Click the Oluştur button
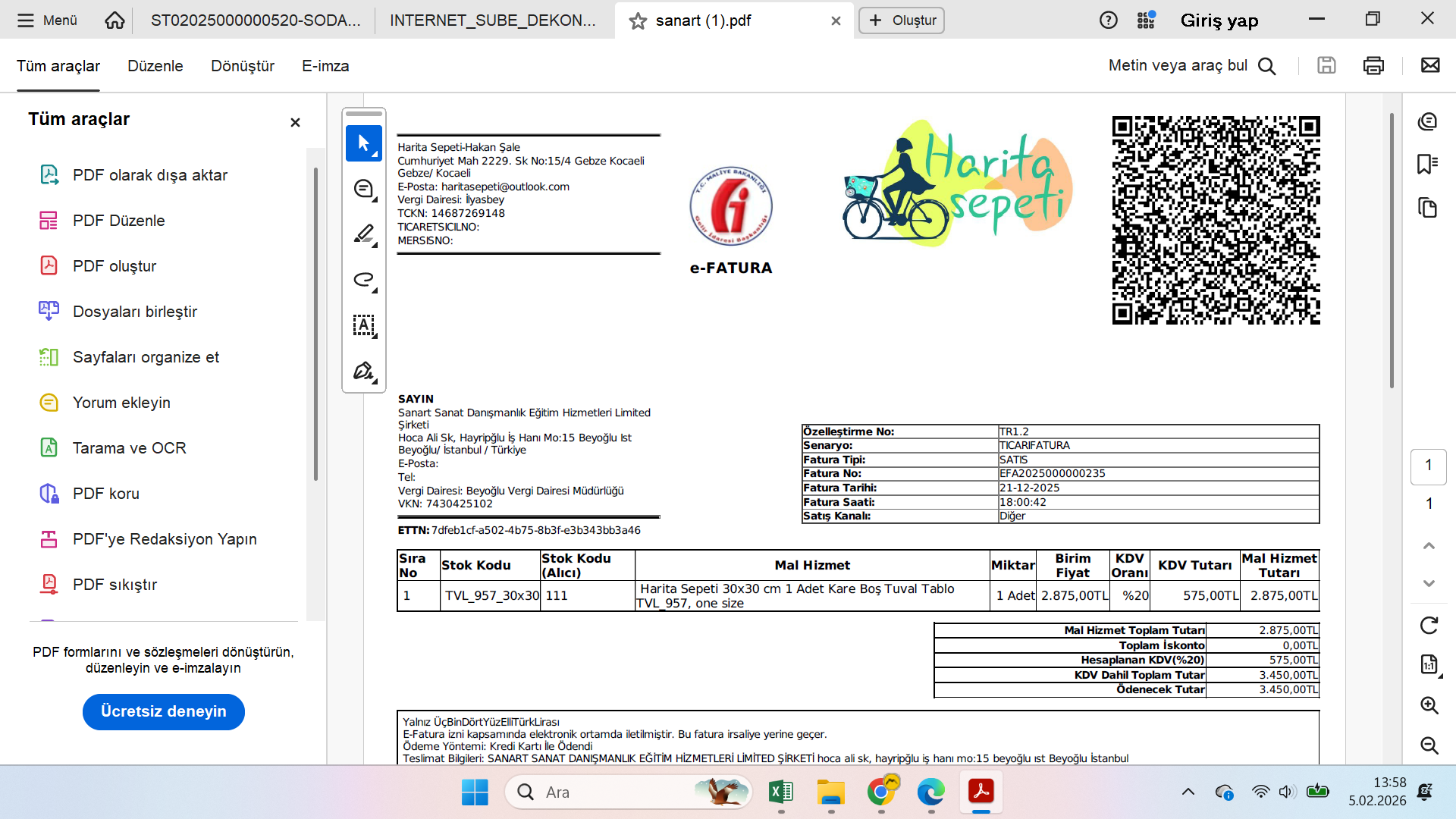 (x=902, y=20)
